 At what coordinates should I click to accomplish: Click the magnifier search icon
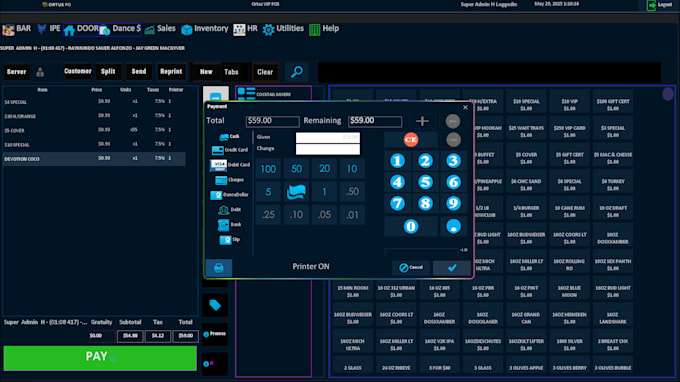click(x=297, y=72)
